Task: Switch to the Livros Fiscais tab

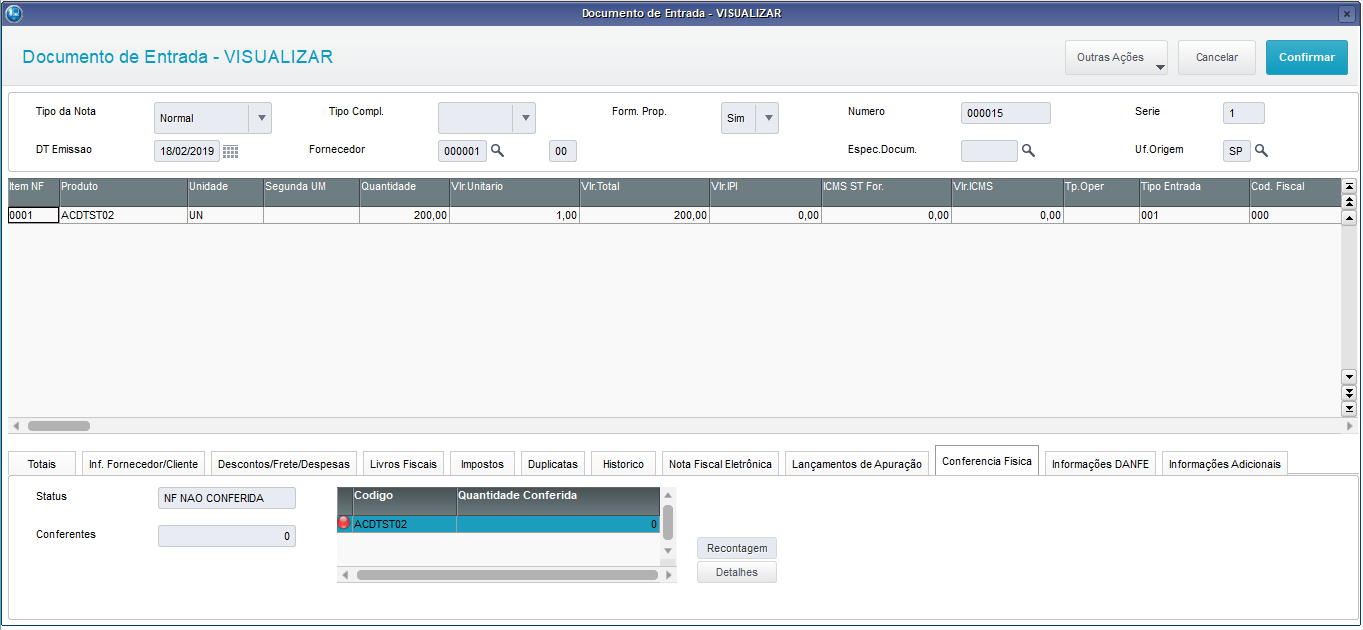Action: (403, 464)
